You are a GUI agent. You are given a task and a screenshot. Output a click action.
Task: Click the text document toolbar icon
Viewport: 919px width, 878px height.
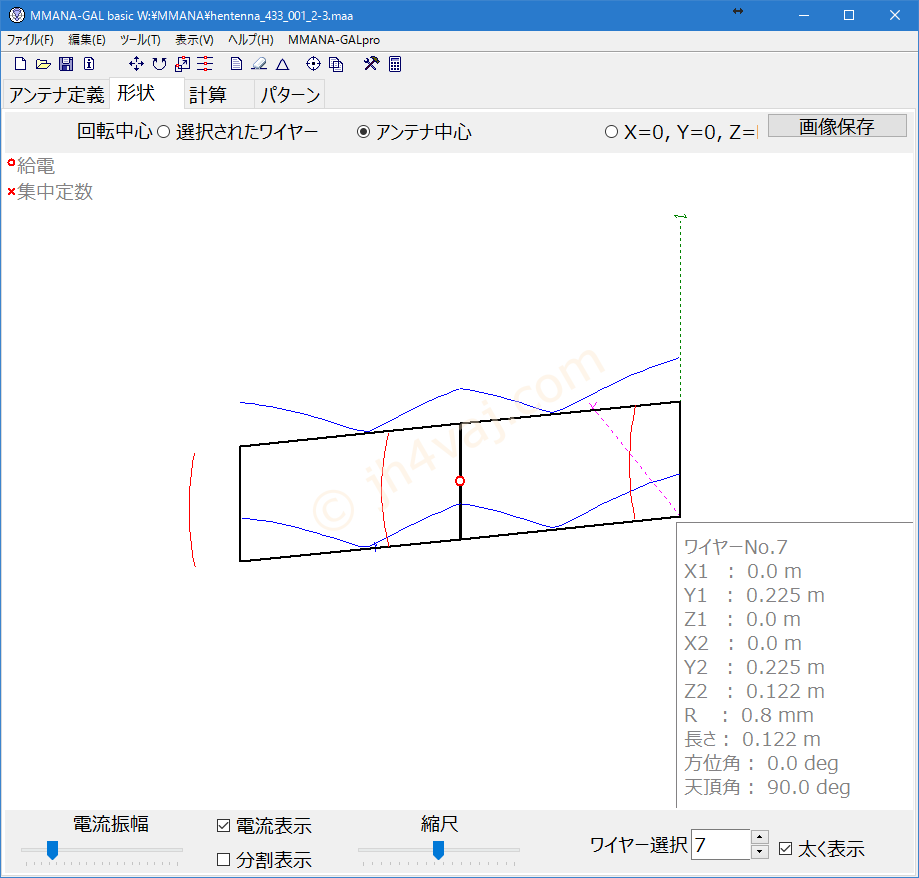(x=236, y=64)
